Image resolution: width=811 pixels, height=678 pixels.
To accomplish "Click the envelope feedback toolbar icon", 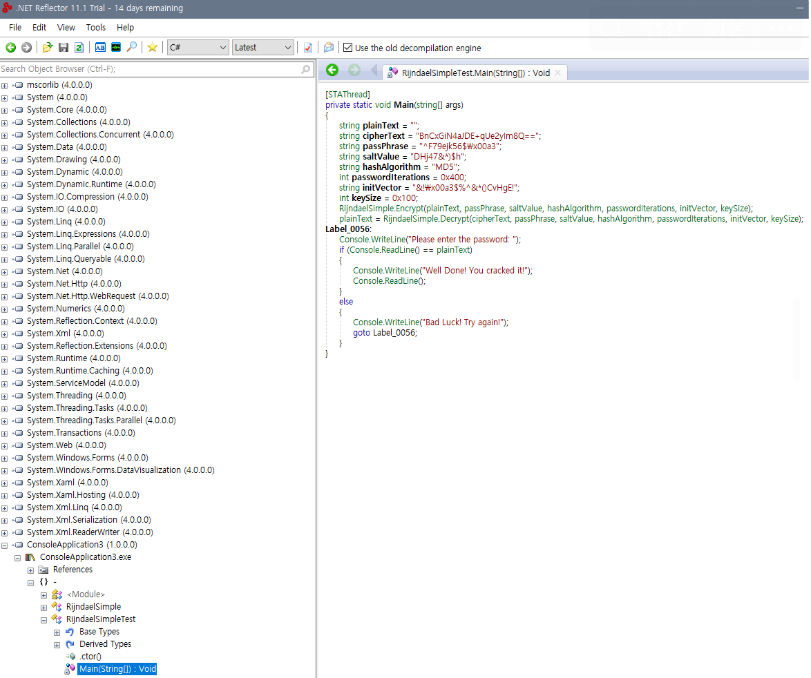I will 328,48.
